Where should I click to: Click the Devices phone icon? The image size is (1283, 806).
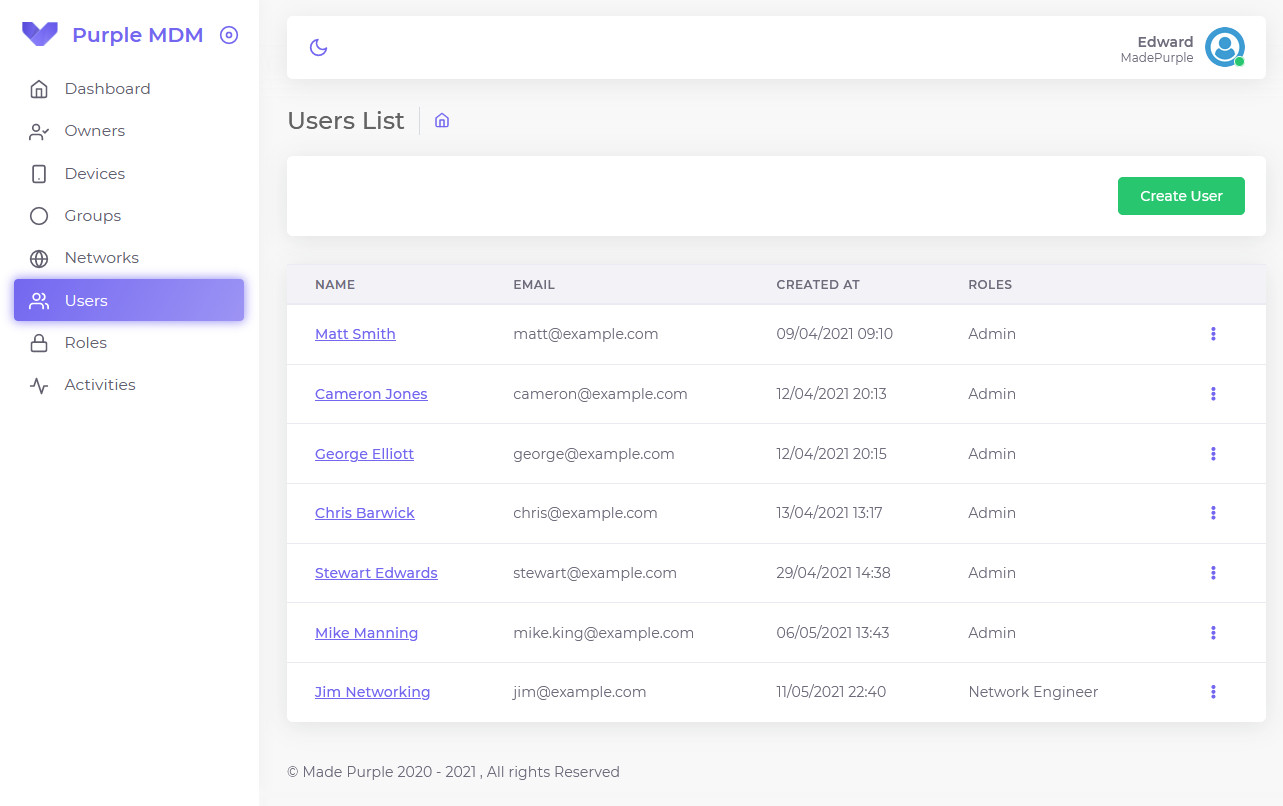tap(39, 174)
